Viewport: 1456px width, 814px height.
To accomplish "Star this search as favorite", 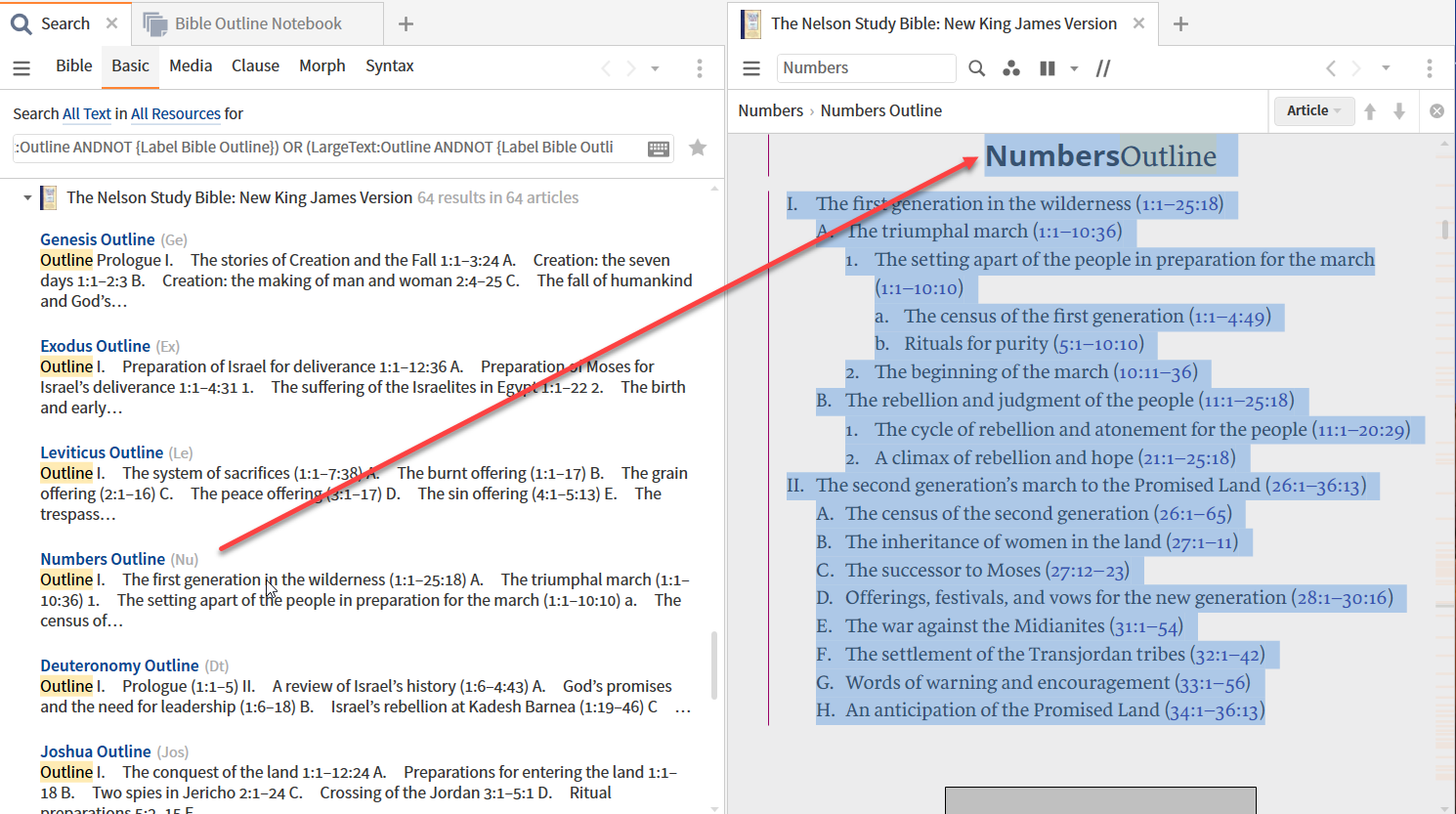I will coord(698,148).
